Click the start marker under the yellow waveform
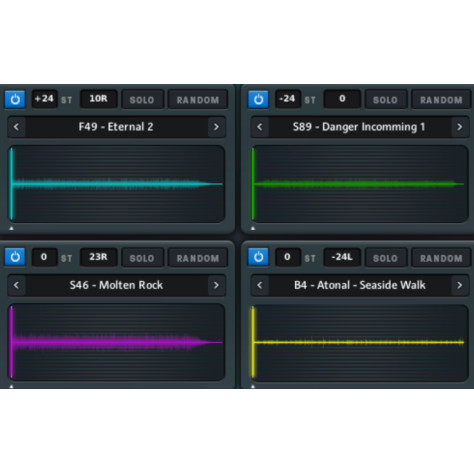The image size is (474, 474). tap(253, 387)
